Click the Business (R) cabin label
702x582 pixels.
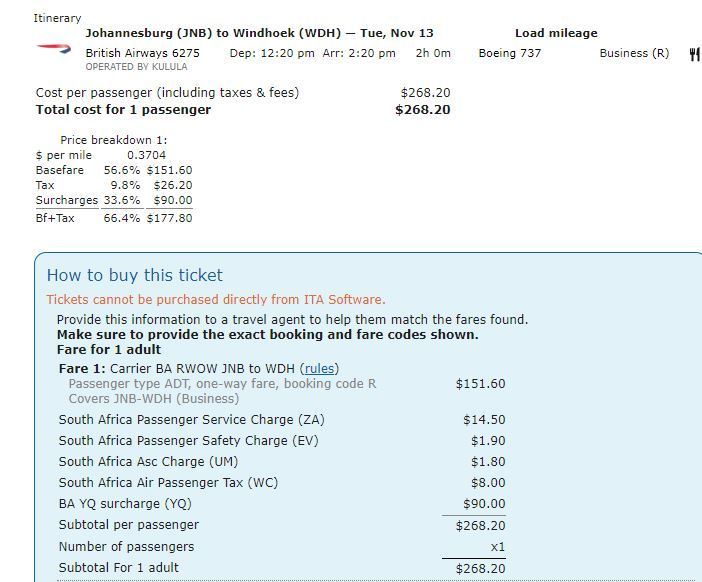634,53
